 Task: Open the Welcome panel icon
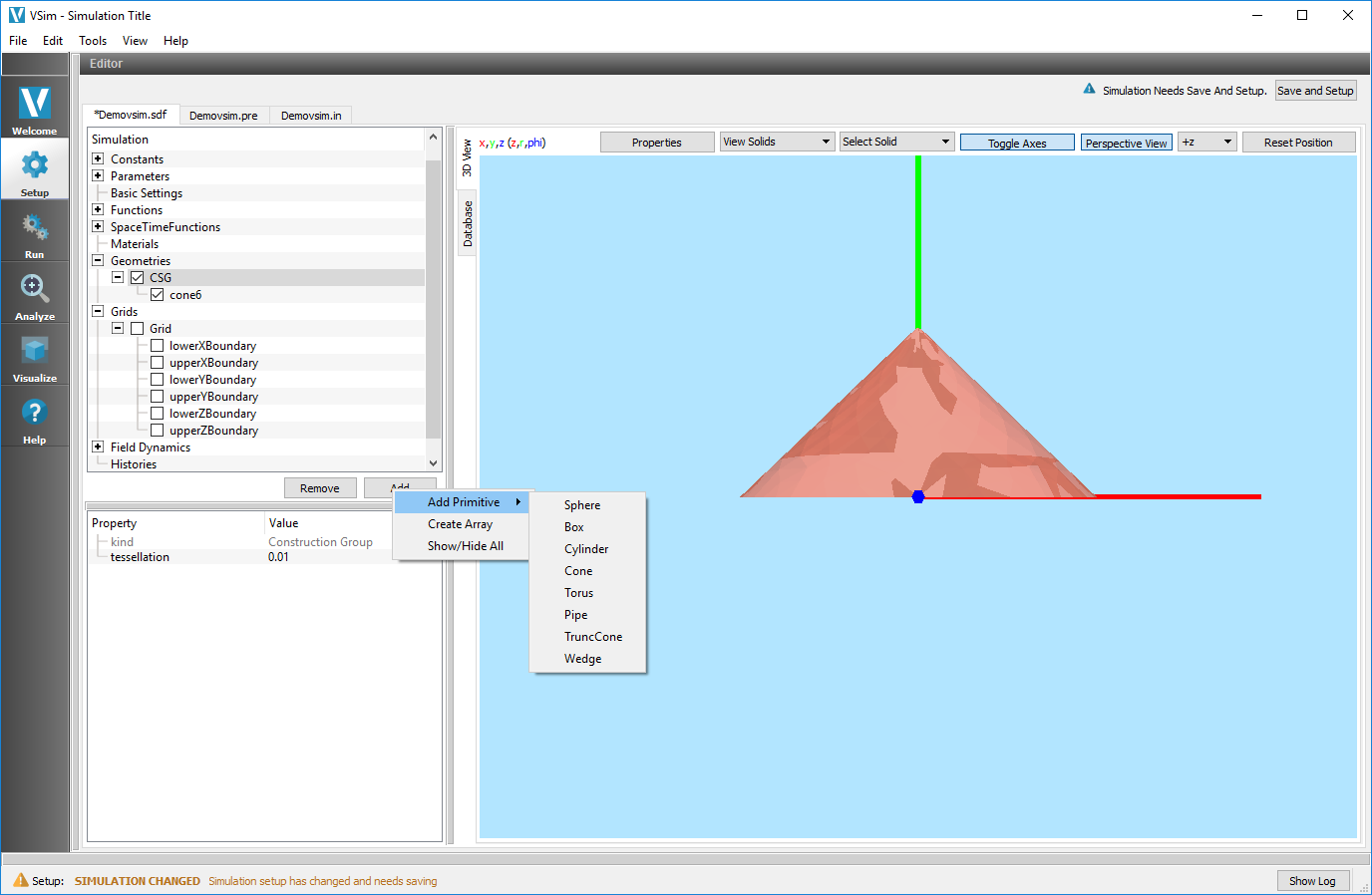pos(35,103)
